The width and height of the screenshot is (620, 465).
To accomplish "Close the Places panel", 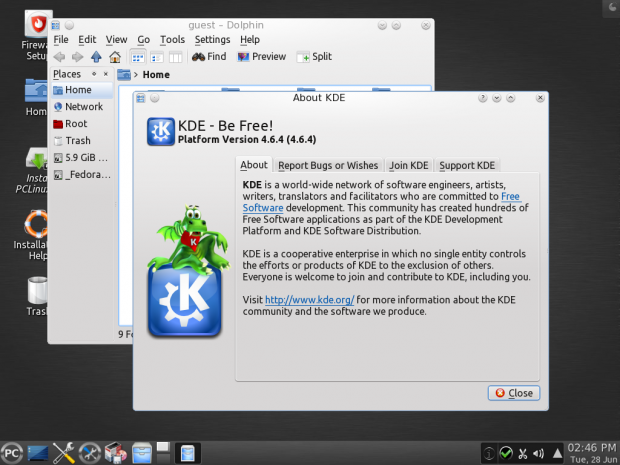I will pyautogui.click(x=106, y=74).
